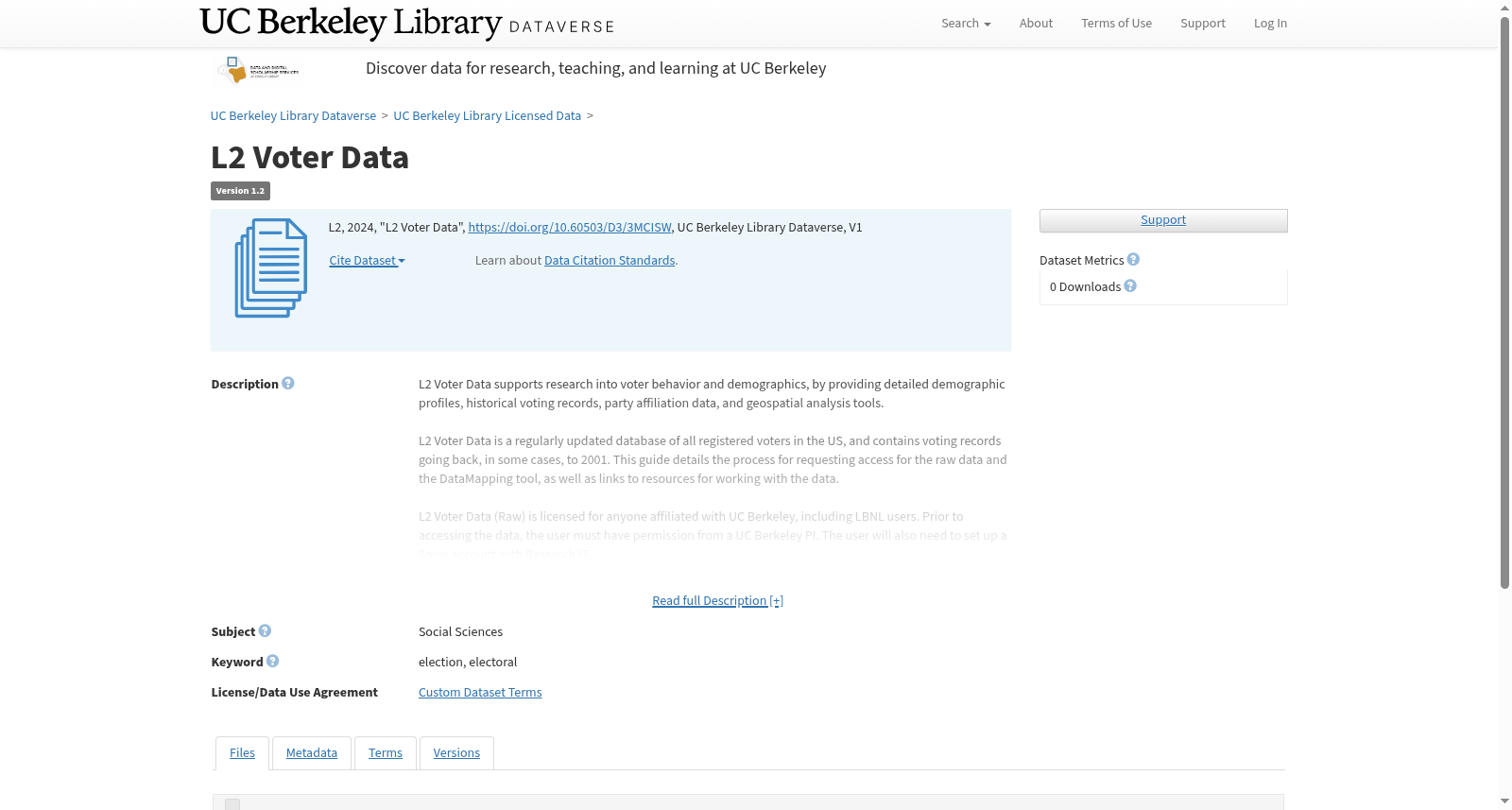
Task: Open the Support navbar item
Action: [x=1202, y=24]
